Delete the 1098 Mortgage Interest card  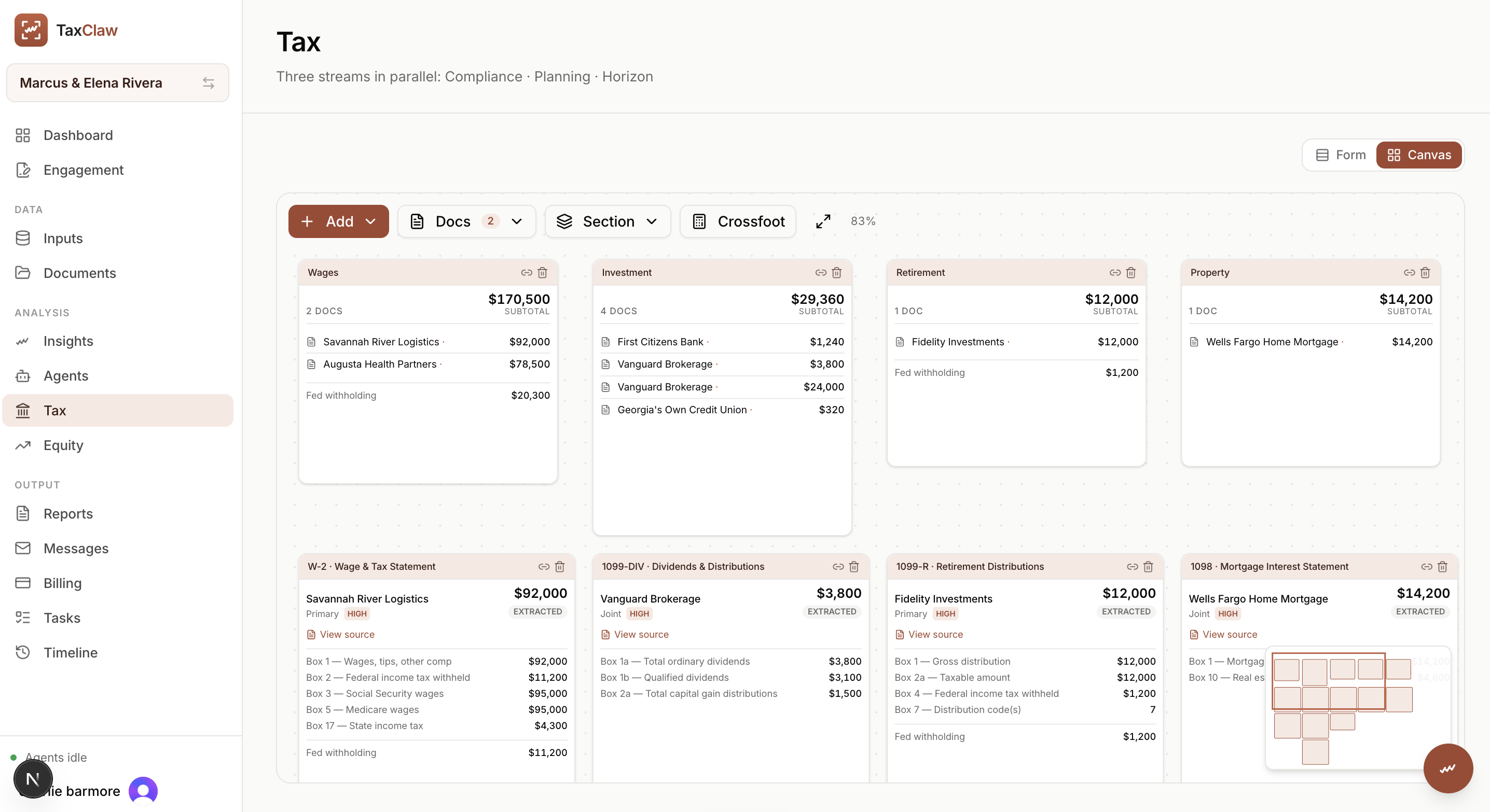point(1443,566)
